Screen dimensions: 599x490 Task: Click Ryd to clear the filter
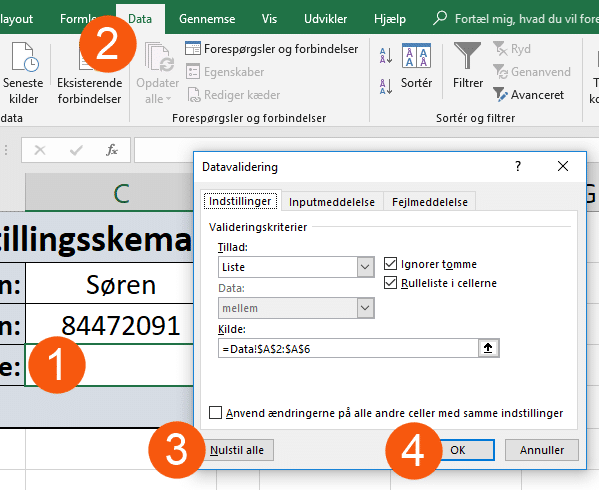coord(512,49)
